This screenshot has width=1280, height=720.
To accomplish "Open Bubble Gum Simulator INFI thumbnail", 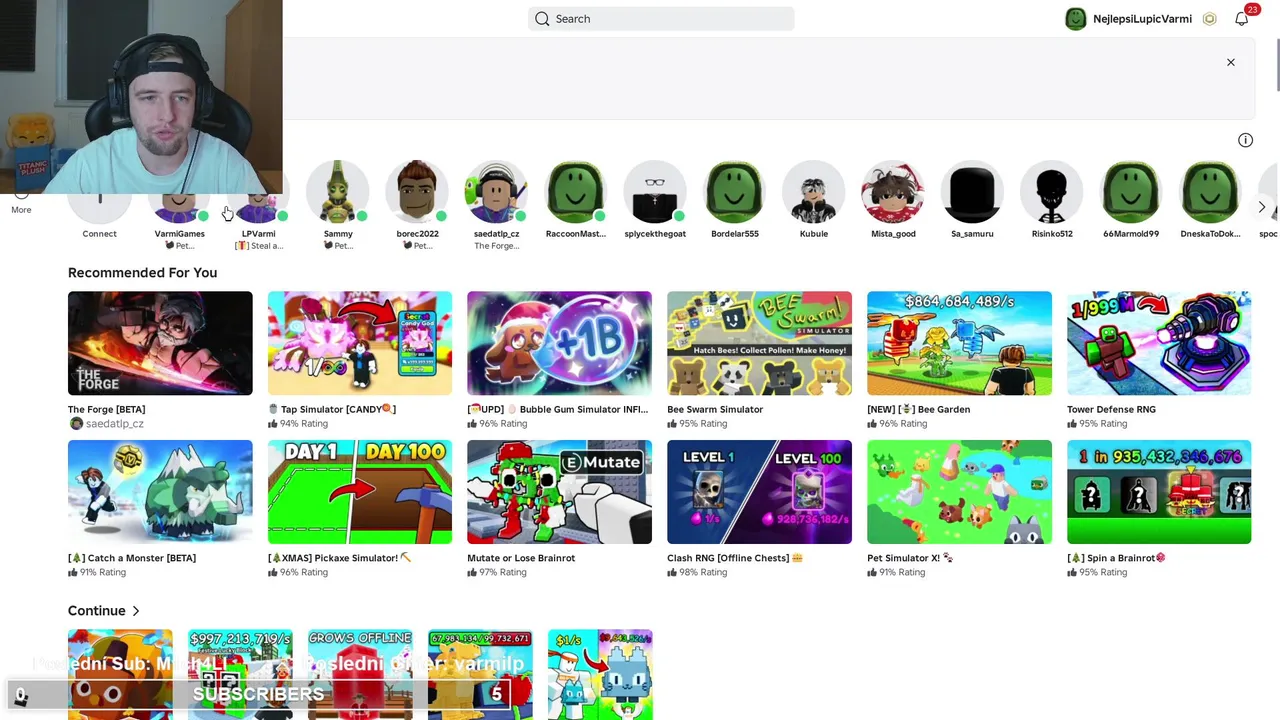I will point(559,343).
